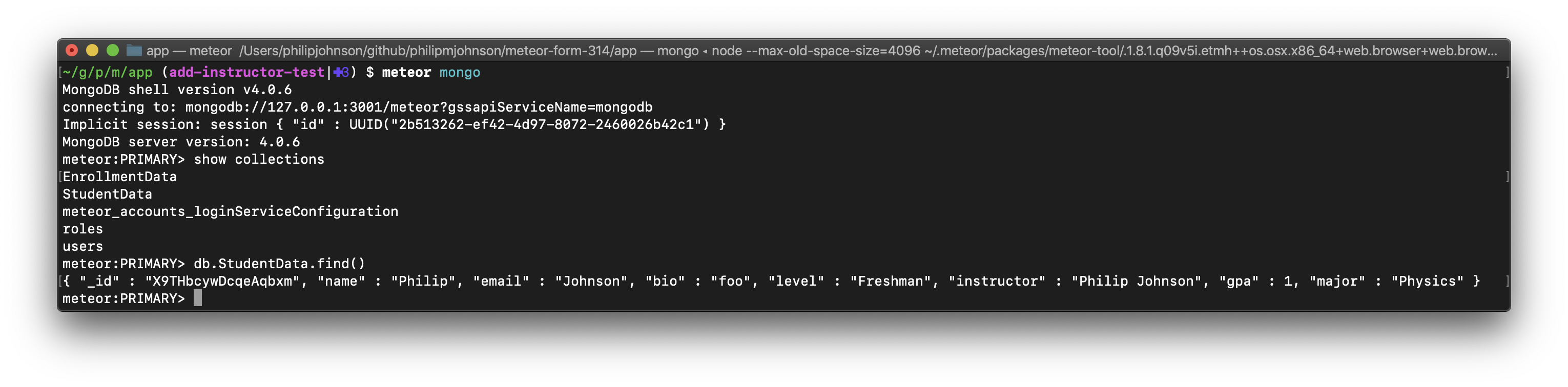Click the StudentData collection name in list

[107, 195]
